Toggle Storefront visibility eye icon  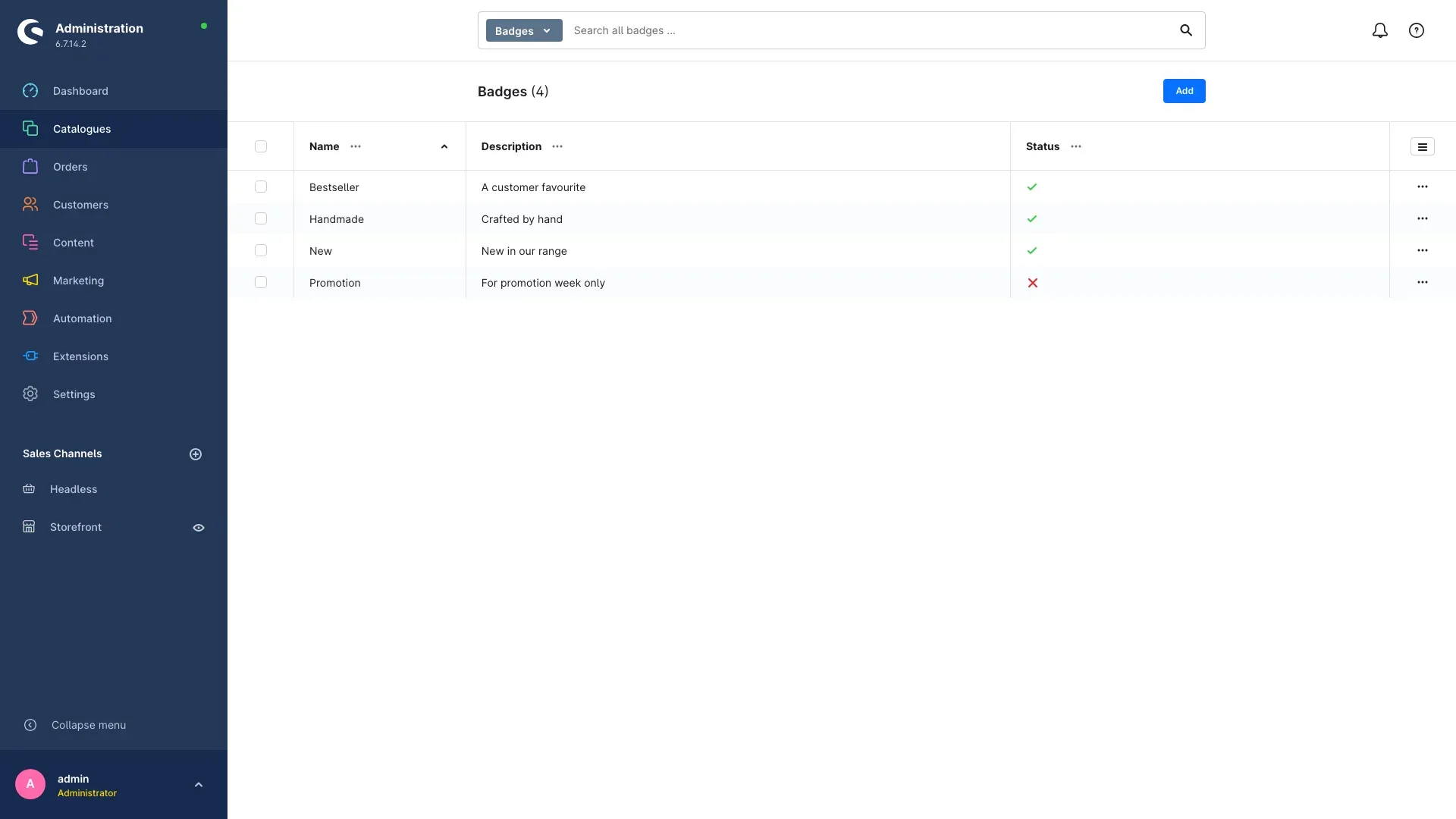tap(199, 528)
